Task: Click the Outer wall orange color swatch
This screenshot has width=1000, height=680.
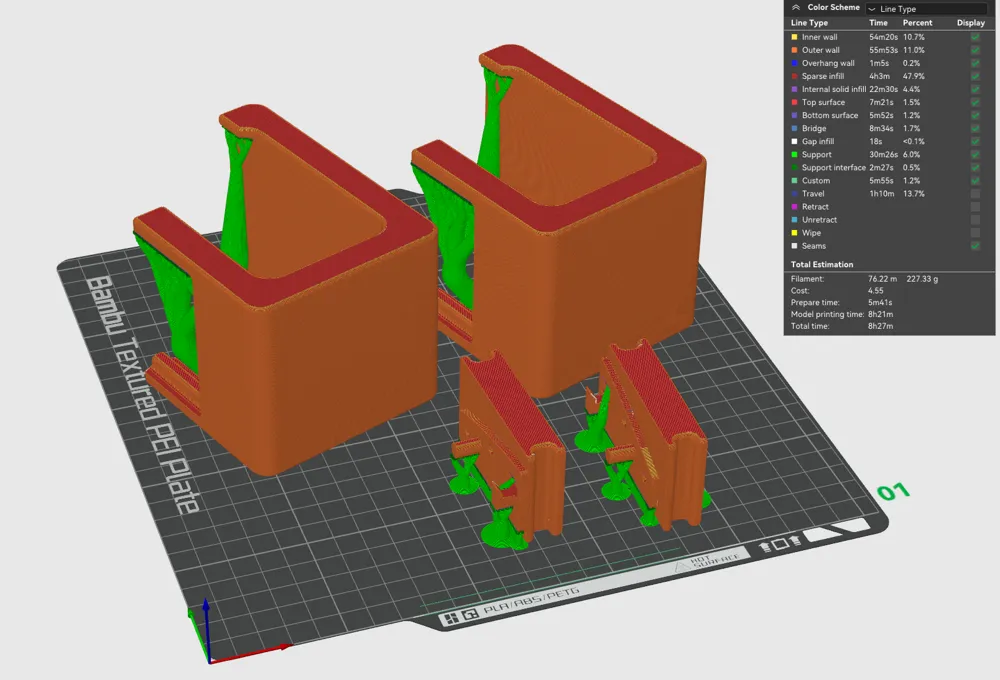Action: coord(795,50)
